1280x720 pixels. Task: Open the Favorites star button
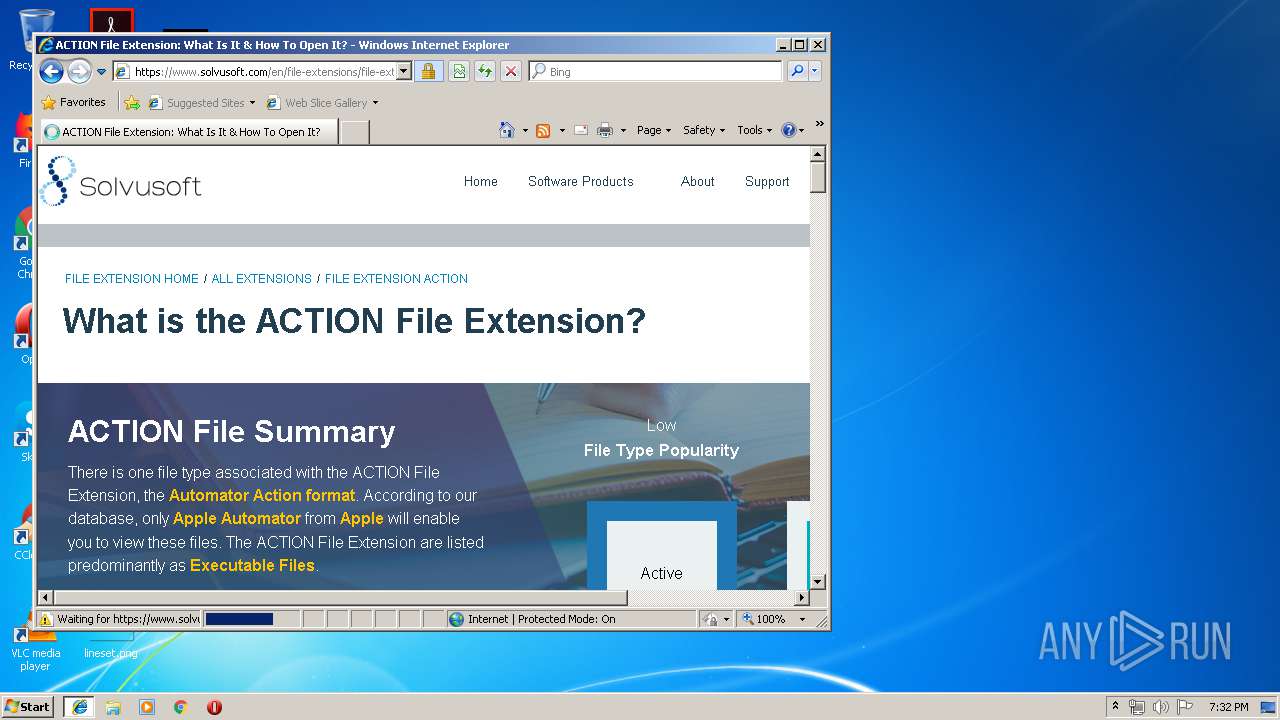[x=73, y=102]
